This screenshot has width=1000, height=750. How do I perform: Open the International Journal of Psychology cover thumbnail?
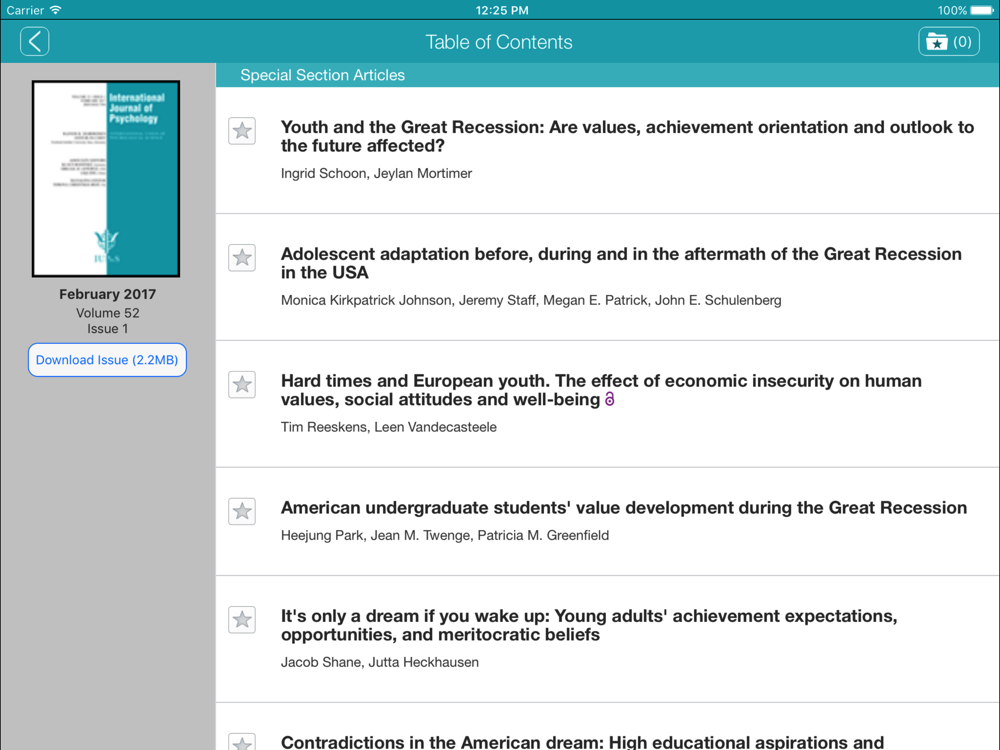pyautogui.click(x=106, y=179)
